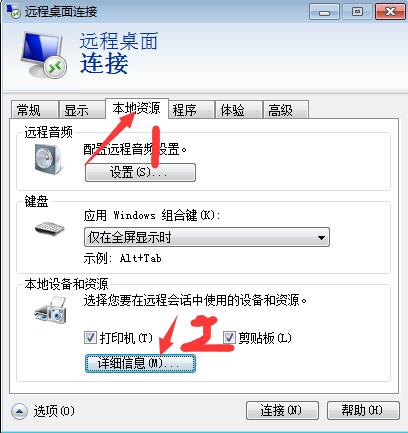Viewport: 408px width, 433px height.
Task: Collapse options with the 选项 arrow icon
Action: point(19,411)
